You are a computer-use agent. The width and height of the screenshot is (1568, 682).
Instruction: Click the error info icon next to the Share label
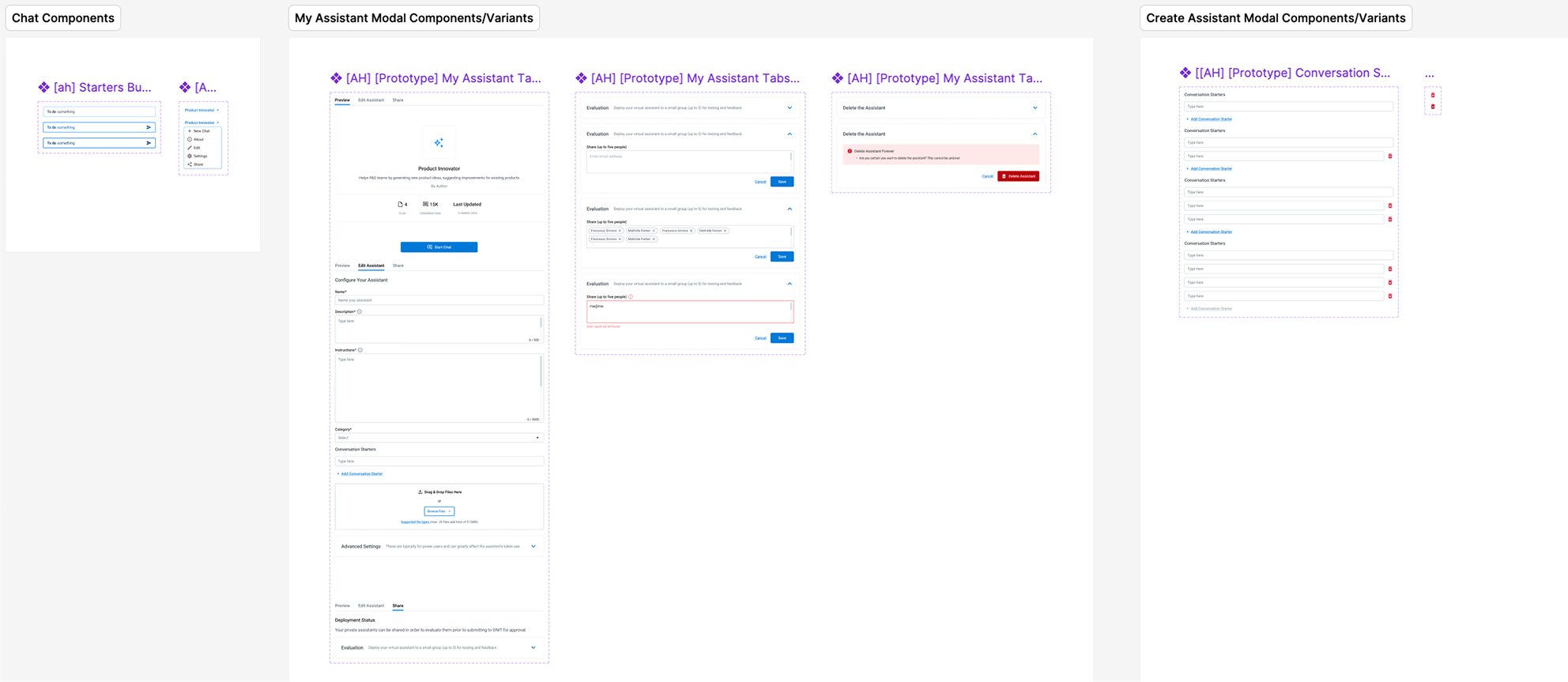pyautogui.click(x=631, y=297)
